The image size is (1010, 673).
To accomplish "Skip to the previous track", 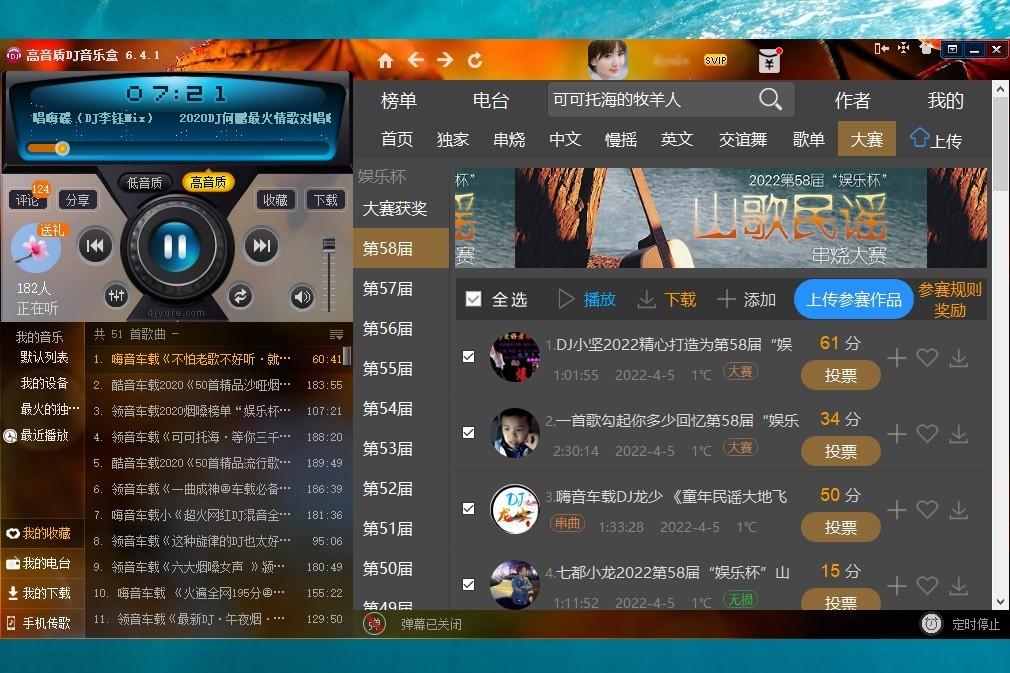I will click(x=95, y=245).
